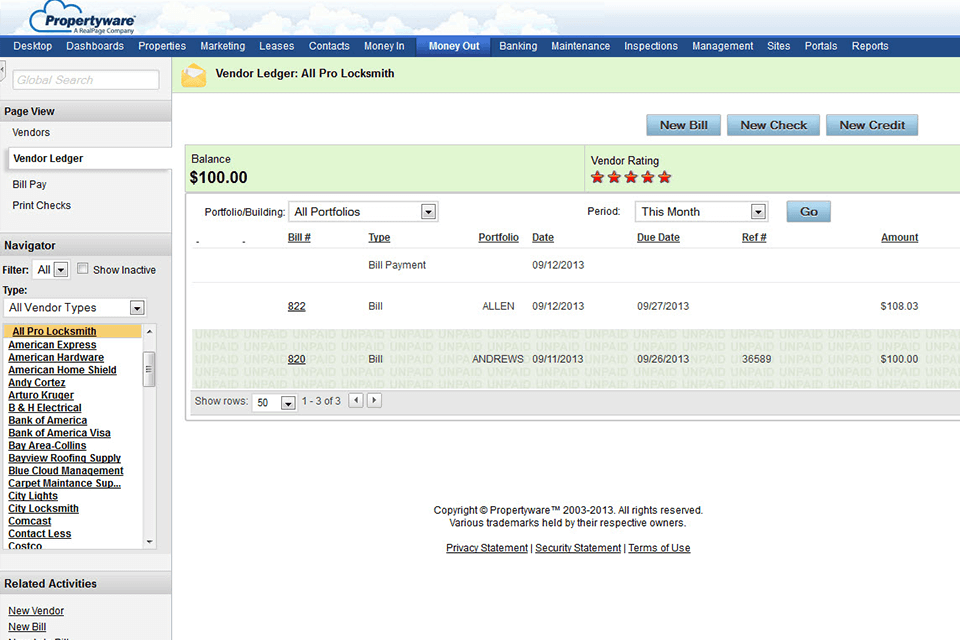
Task: Select the Money Out tab
Action: point(454,46)
